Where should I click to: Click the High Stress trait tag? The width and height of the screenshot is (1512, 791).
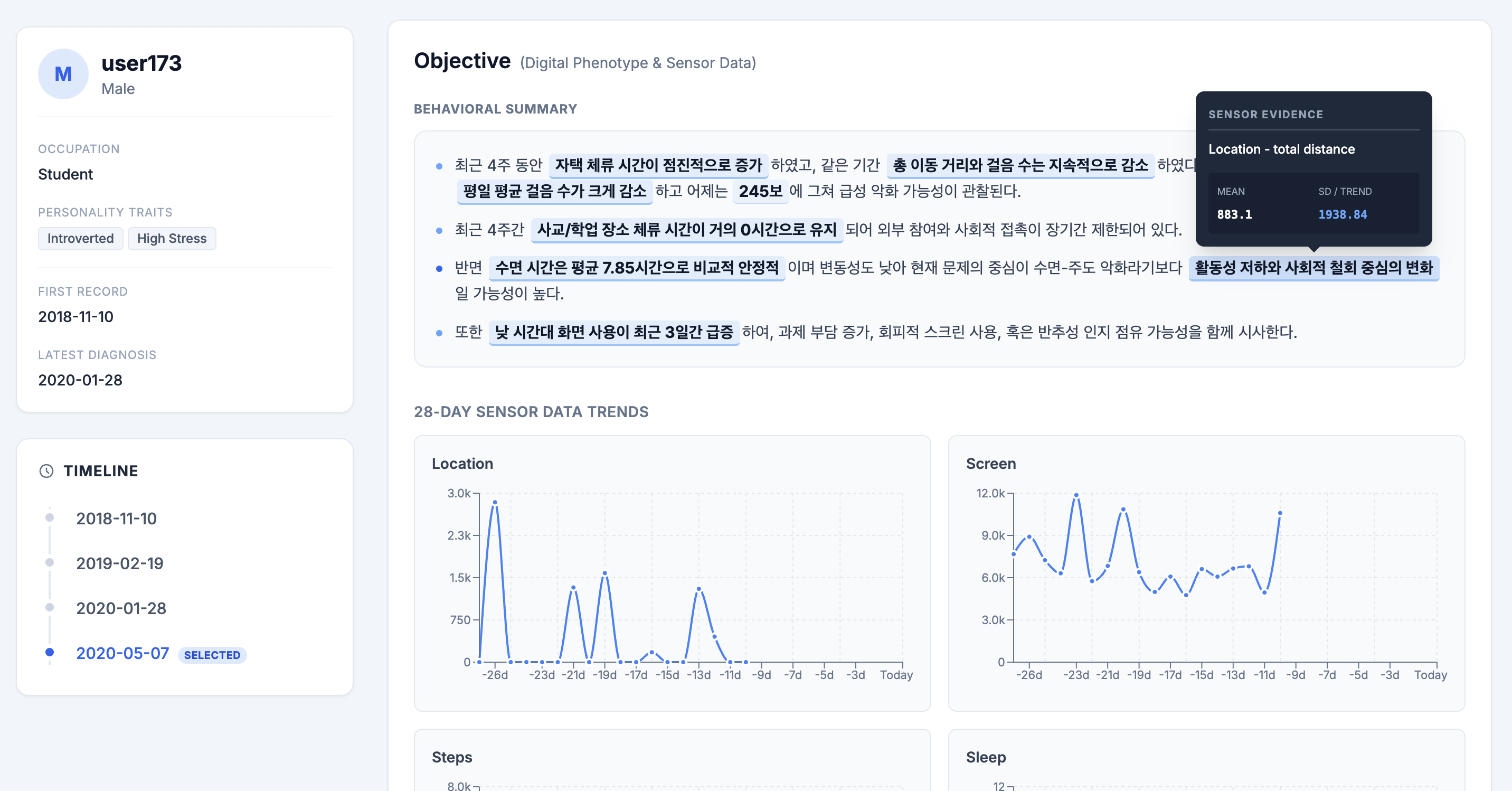(x=172, y=239)
